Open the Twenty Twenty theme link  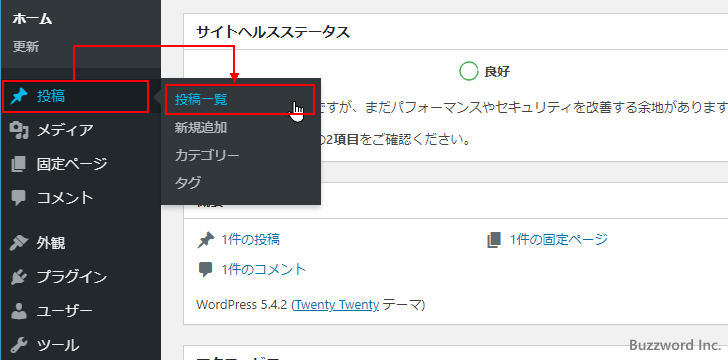(337, 305)
